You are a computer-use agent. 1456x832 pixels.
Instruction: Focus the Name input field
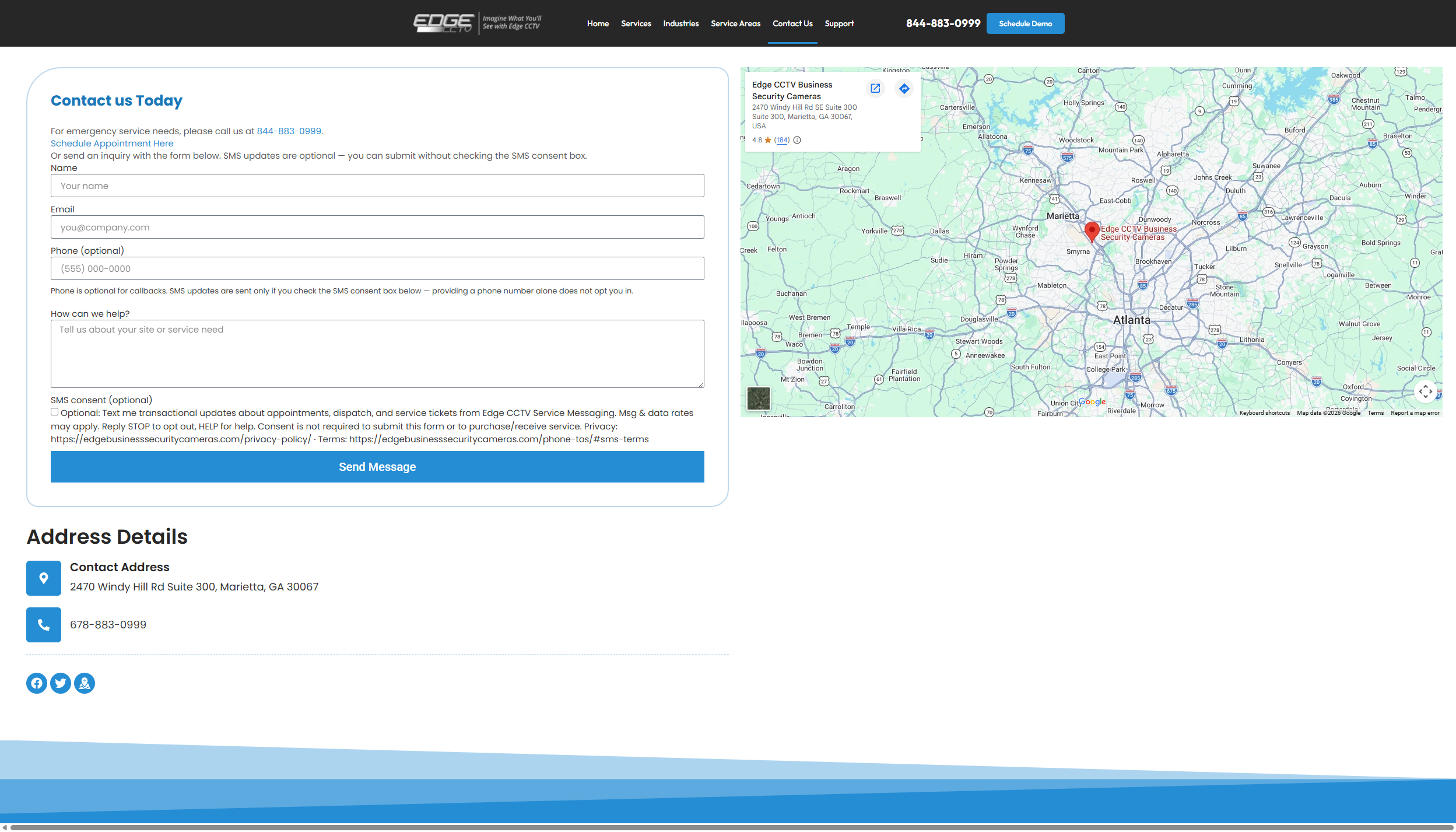click(x=377, y=186)
